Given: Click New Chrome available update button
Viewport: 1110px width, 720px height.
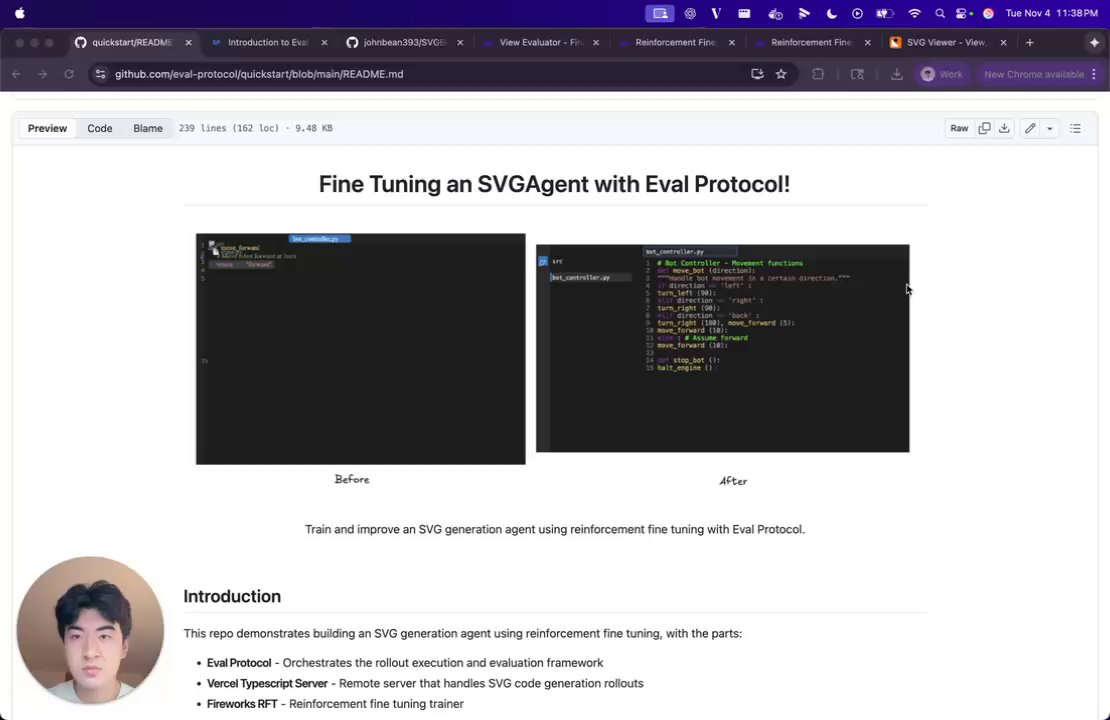Looking at the screenshot, I should pos(1034,74).
